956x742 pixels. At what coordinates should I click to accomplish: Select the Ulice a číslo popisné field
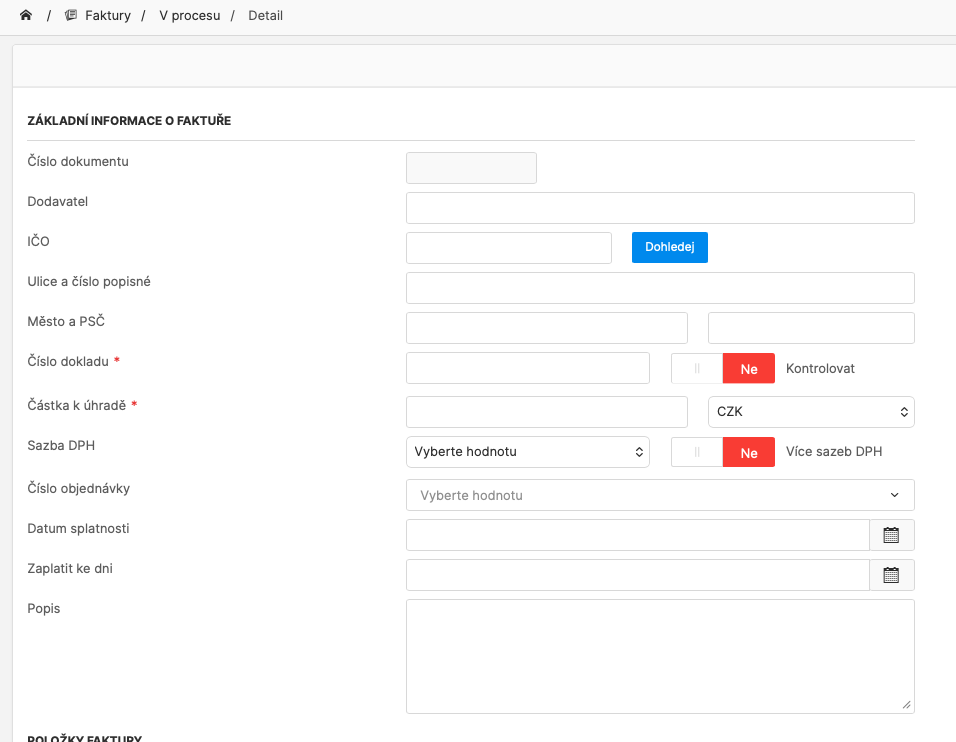coord(659,288)
